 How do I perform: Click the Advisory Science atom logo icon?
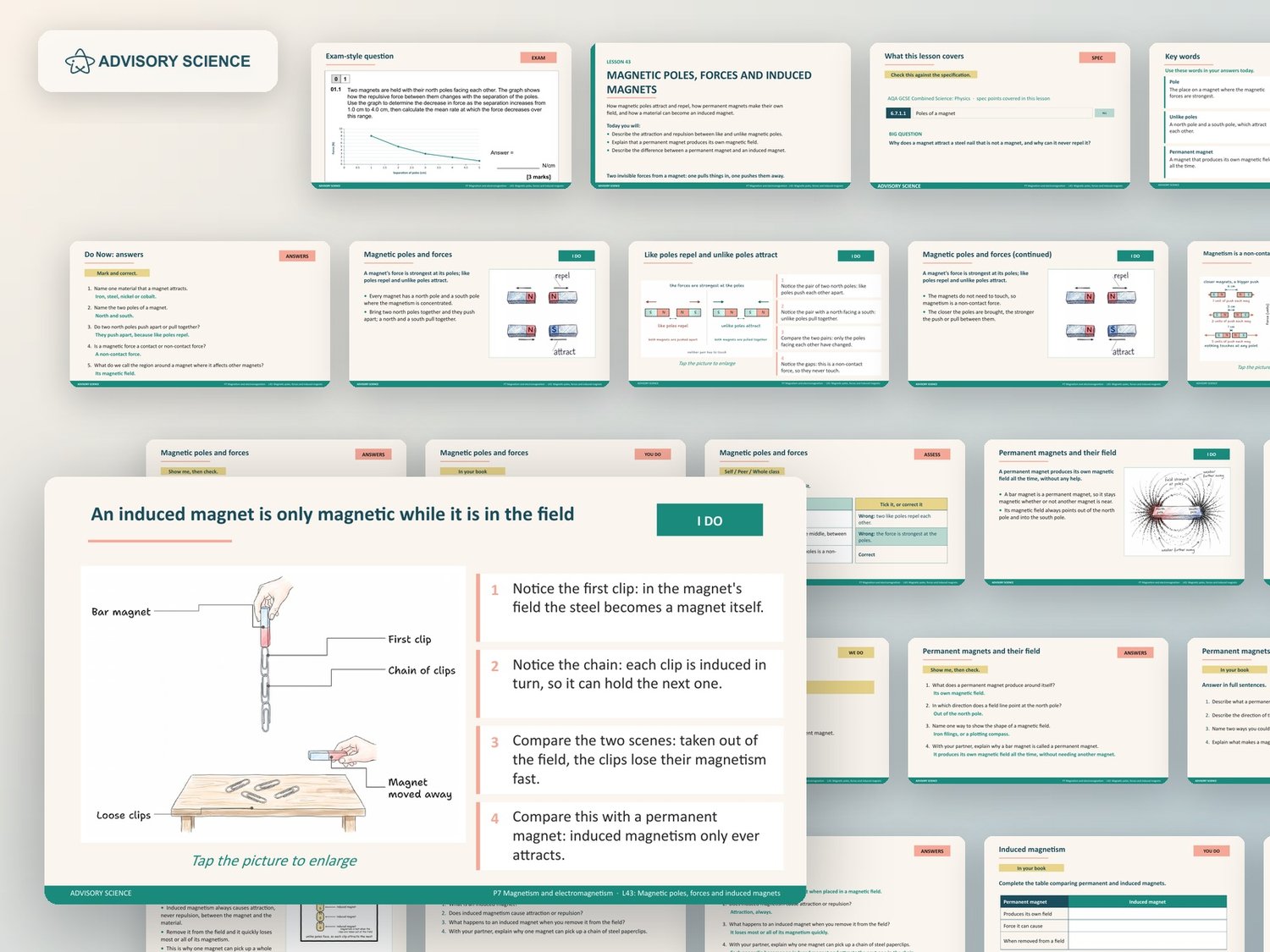(80, 61)
